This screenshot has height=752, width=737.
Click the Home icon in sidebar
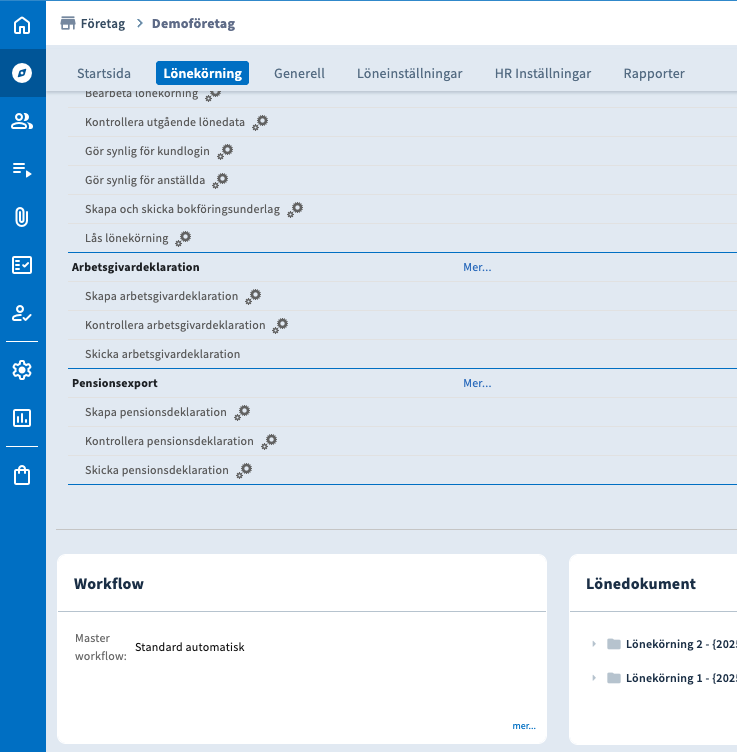pos(22,25)
